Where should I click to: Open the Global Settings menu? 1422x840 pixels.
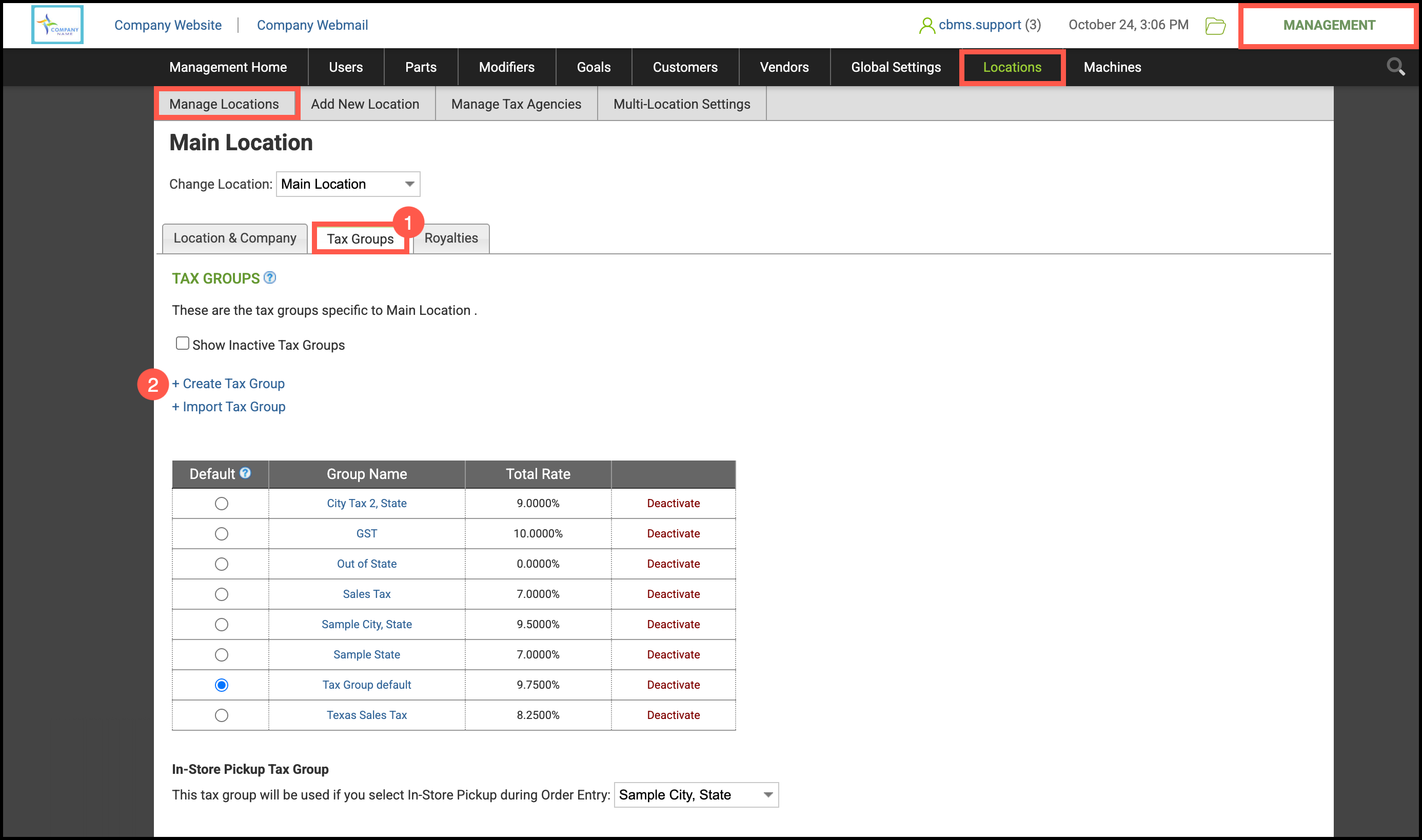pos(896,67)
